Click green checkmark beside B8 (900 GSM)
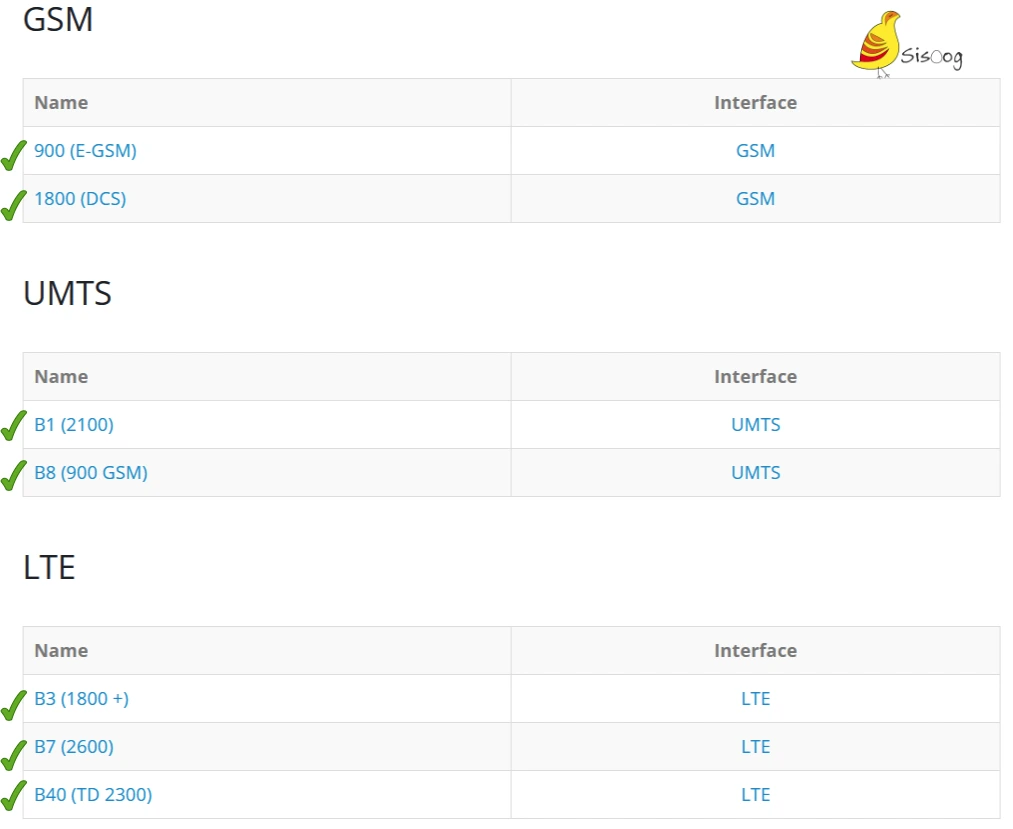 pyautogui.click(x=14, y=476)
